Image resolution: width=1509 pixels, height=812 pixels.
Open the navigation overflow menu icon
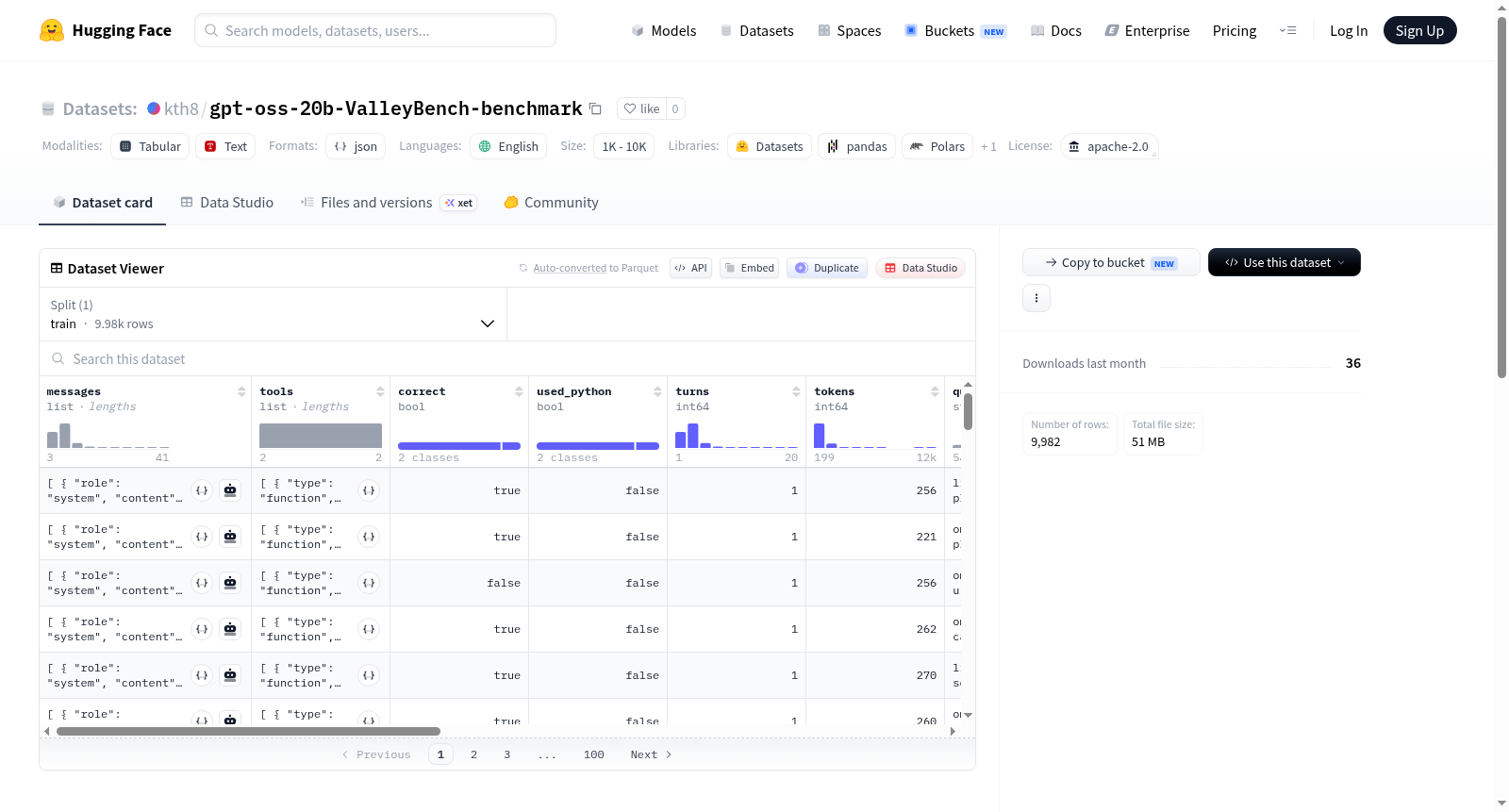1287,30
